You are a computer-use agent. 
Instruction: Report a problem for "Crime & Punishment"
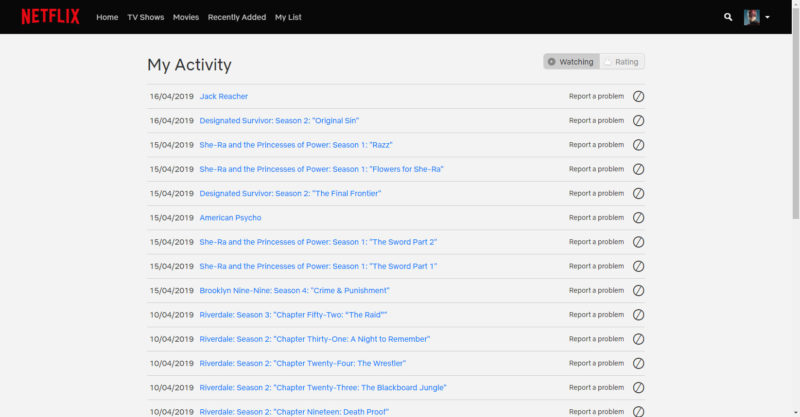[x=596, y=290]
